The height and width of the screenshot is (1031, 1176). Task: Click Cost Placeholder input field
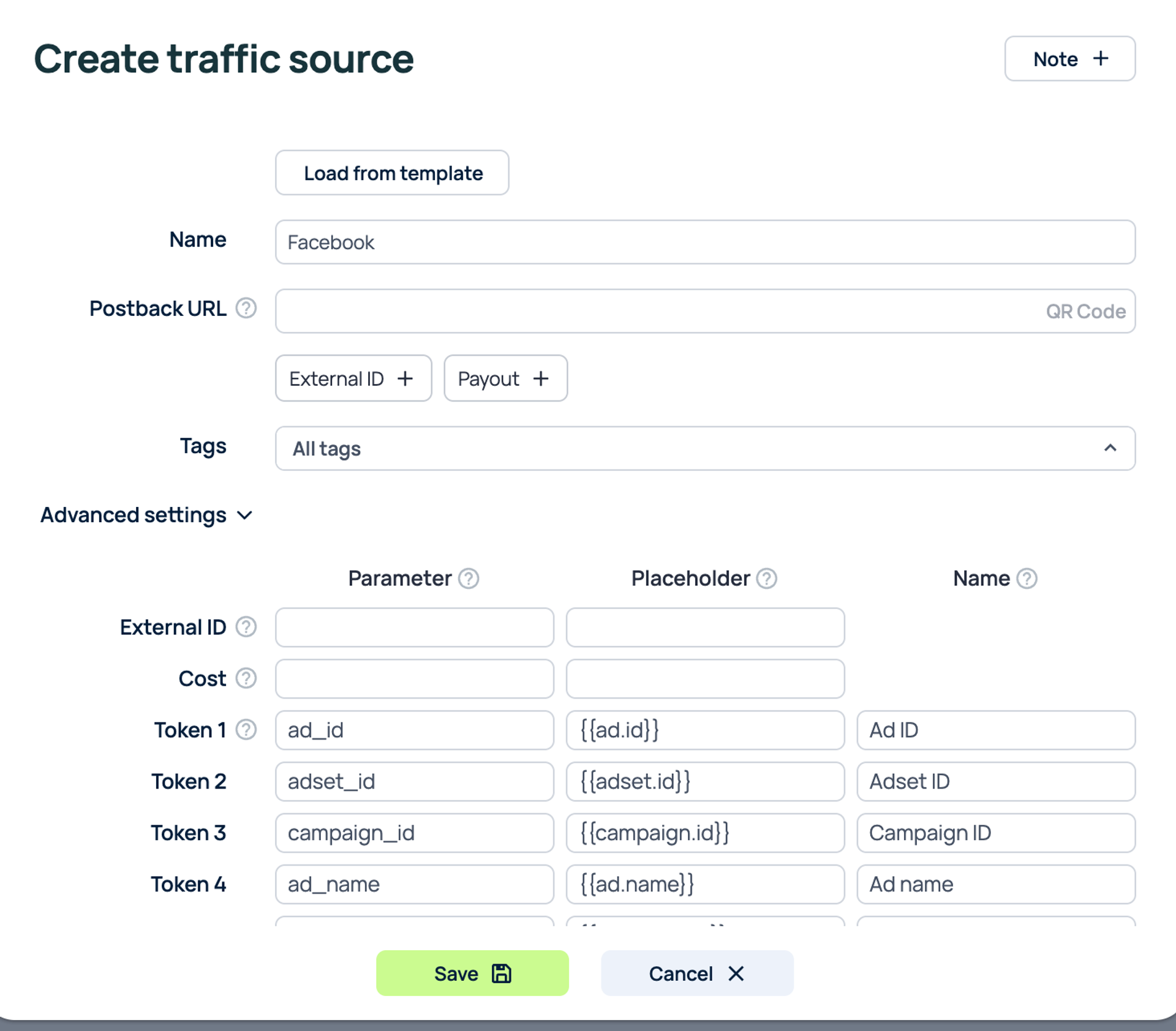pos(705,678)
